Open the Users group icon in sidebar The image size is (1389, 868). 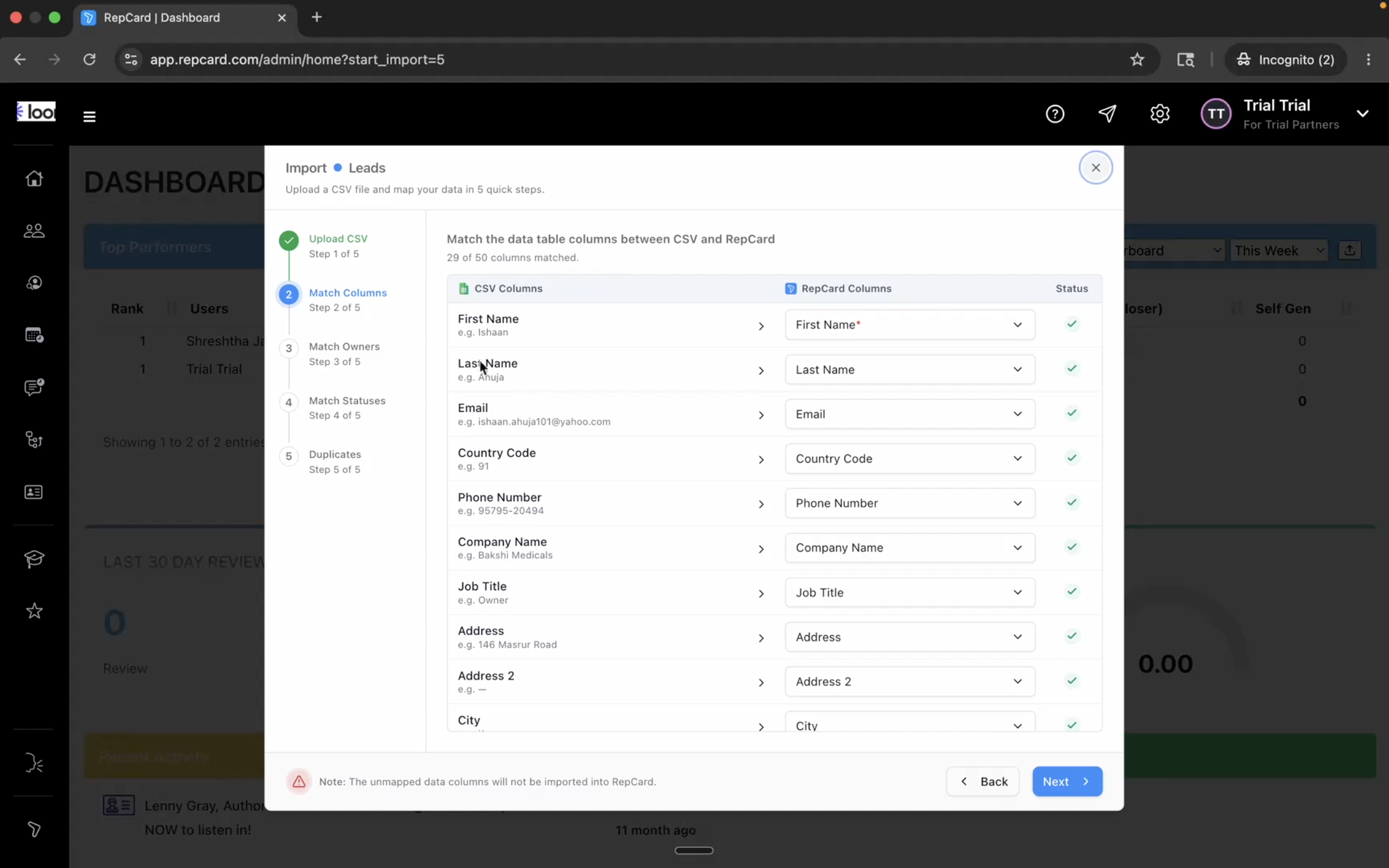[34, 231]
